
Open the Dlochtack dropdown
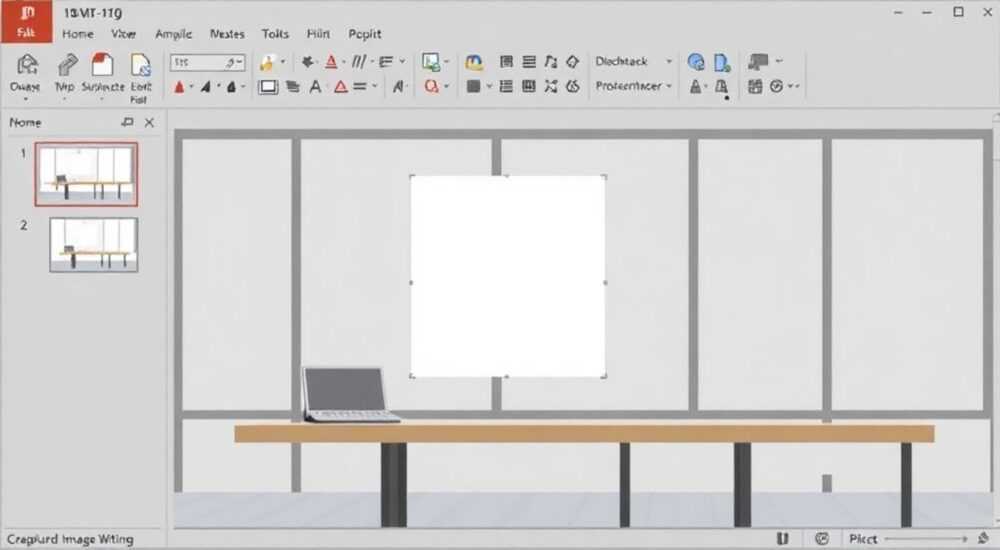click(x=633, y=62)
